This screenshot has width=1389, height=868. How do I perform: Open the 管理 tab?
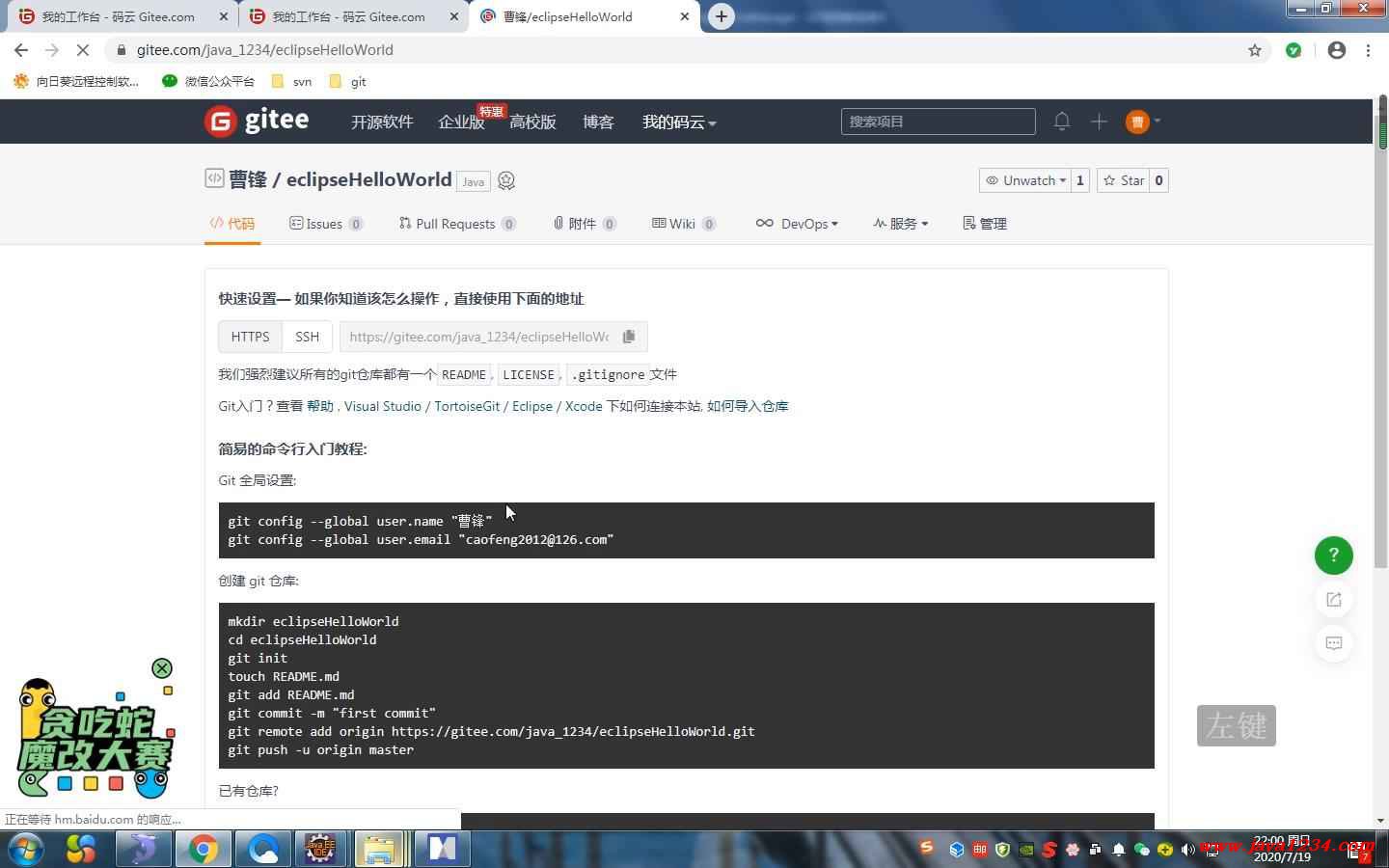coord(985,224)
